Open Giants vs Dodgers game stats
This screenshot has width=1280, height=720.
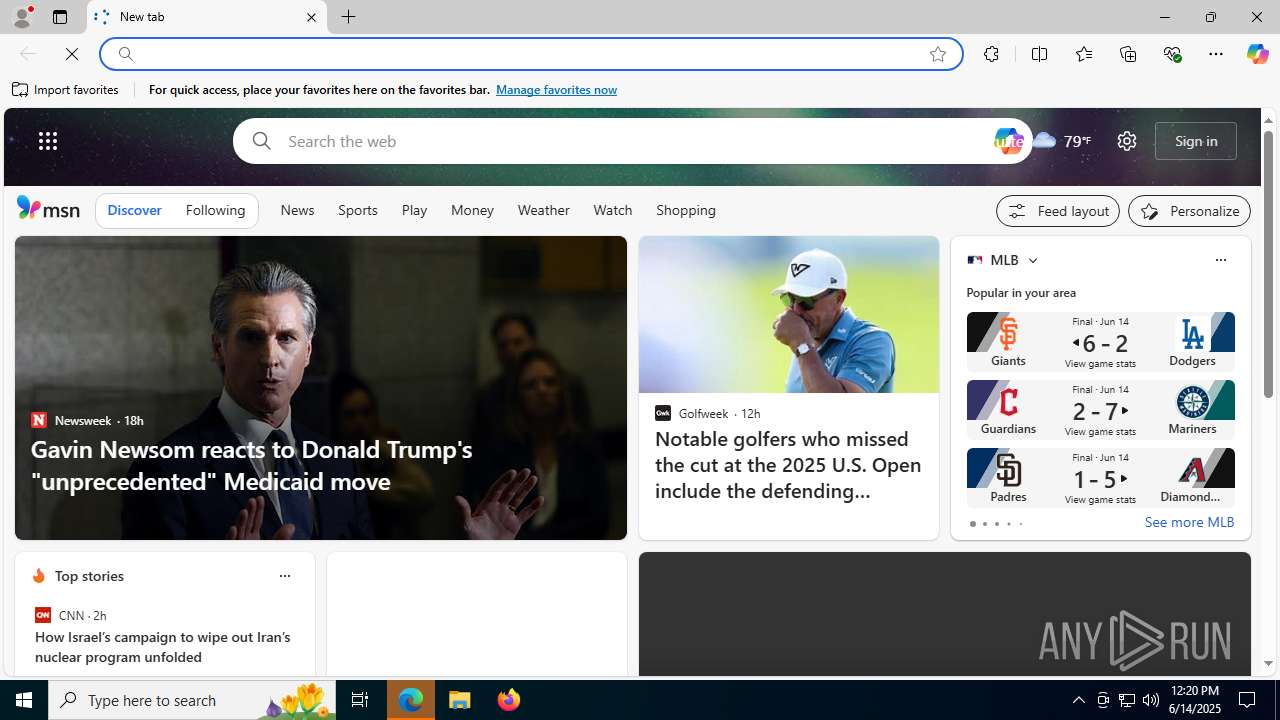[1100, 342]
